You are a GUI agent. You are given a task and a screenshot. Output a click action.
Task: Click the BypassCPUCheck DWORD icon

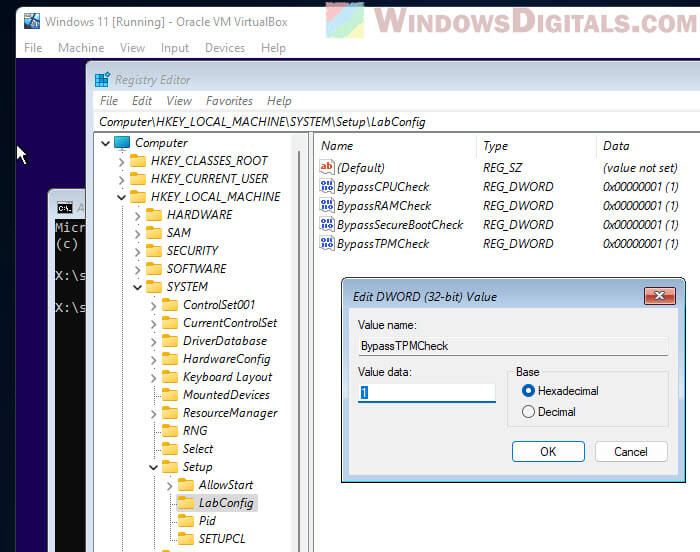327,186
